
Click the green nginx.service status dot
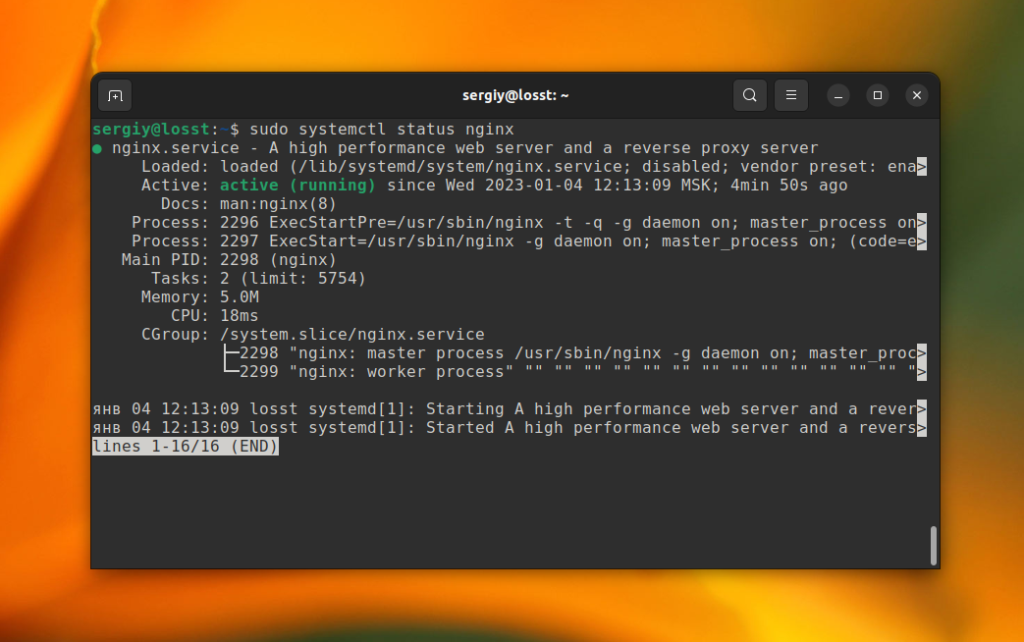click(98, 147)
